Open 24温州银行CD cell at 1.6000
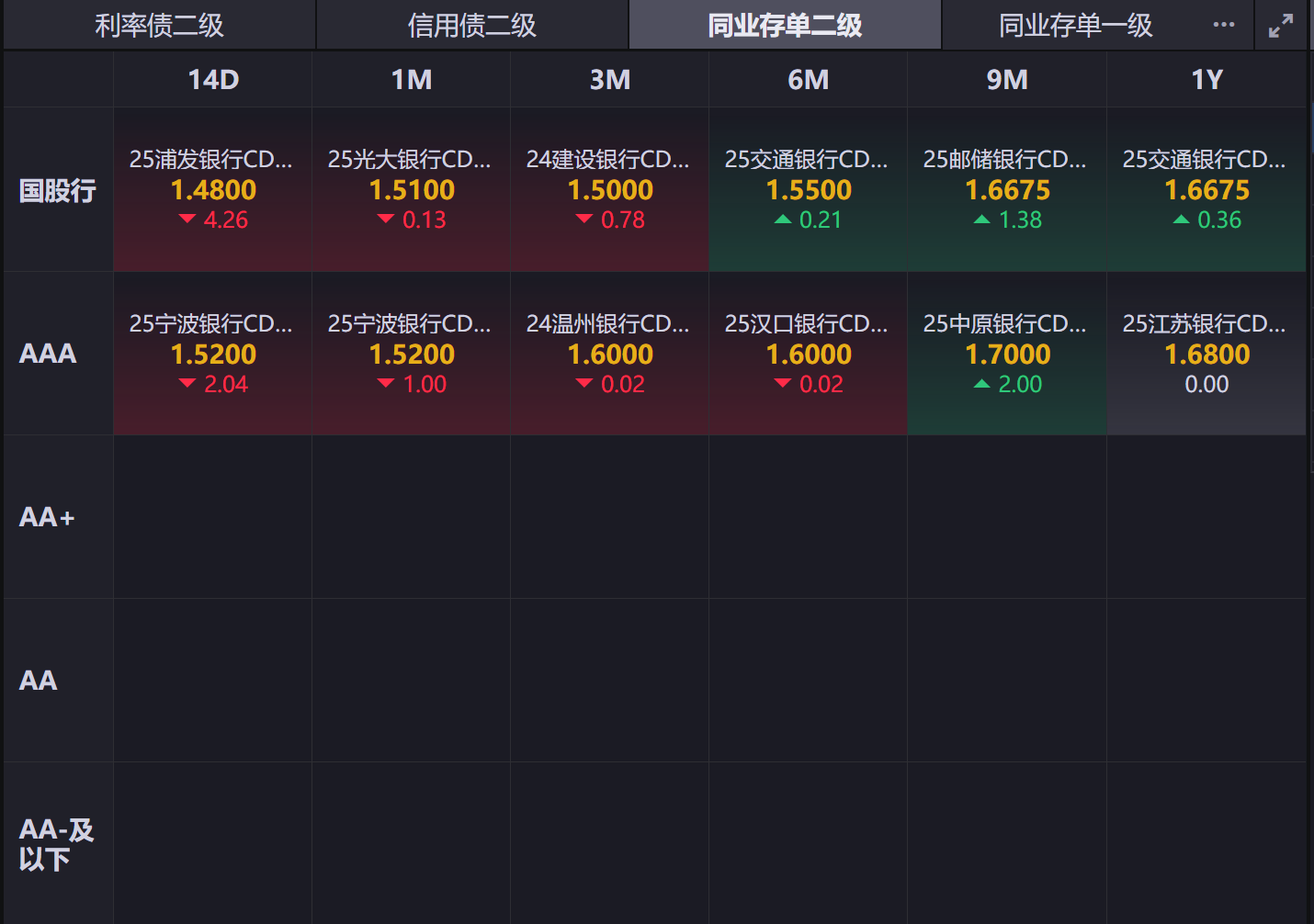The image size is (1314, 924). [610, 354]
